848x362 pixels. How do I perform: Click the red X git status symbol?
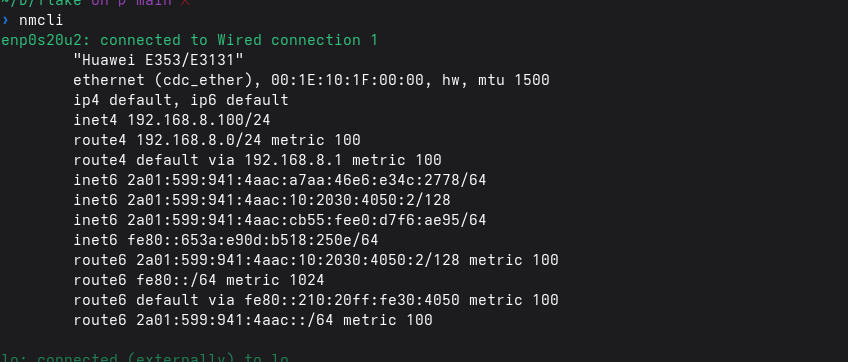coord(184,2)
